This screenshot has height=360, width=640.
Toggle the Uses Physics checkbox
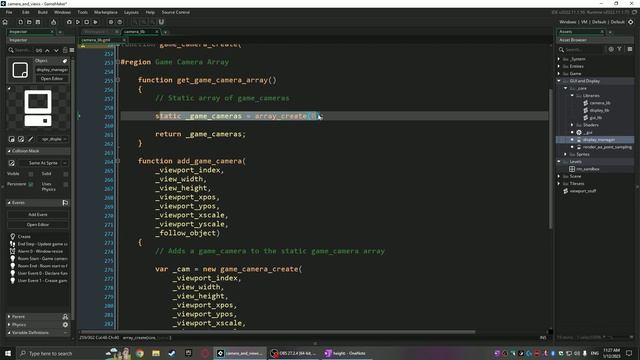tap(66, 184)
